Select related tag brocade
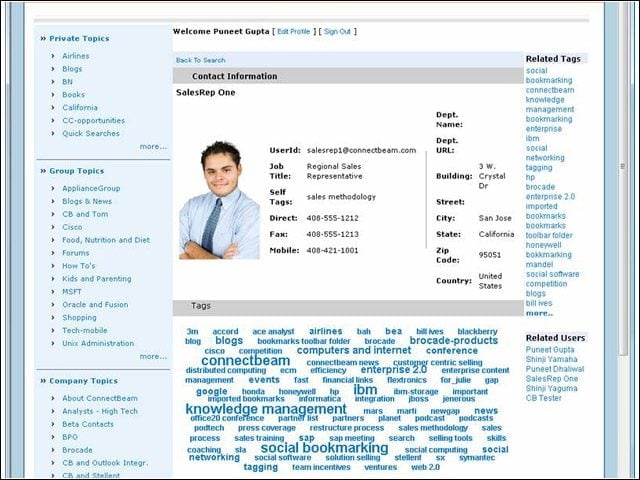Screen dimensions: 640x480 (540, 187)
